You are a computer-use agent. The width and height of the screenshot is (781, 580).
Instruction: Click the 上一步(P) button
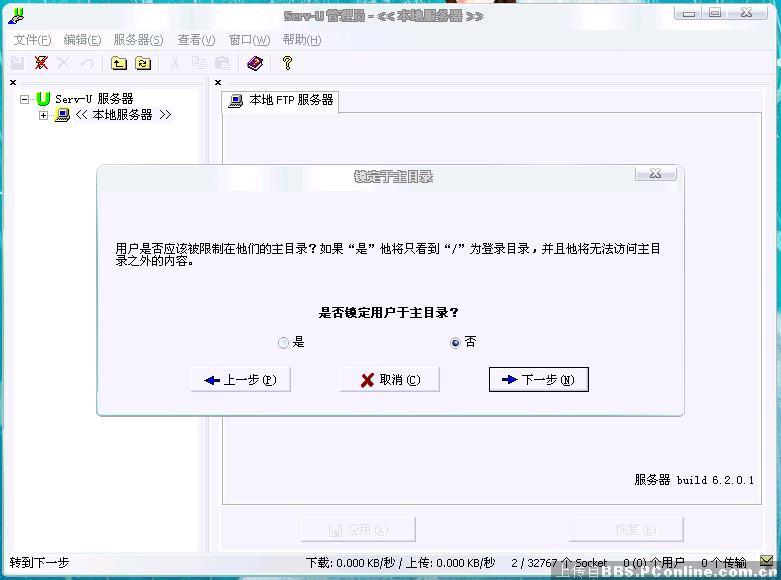click(240, 380)
